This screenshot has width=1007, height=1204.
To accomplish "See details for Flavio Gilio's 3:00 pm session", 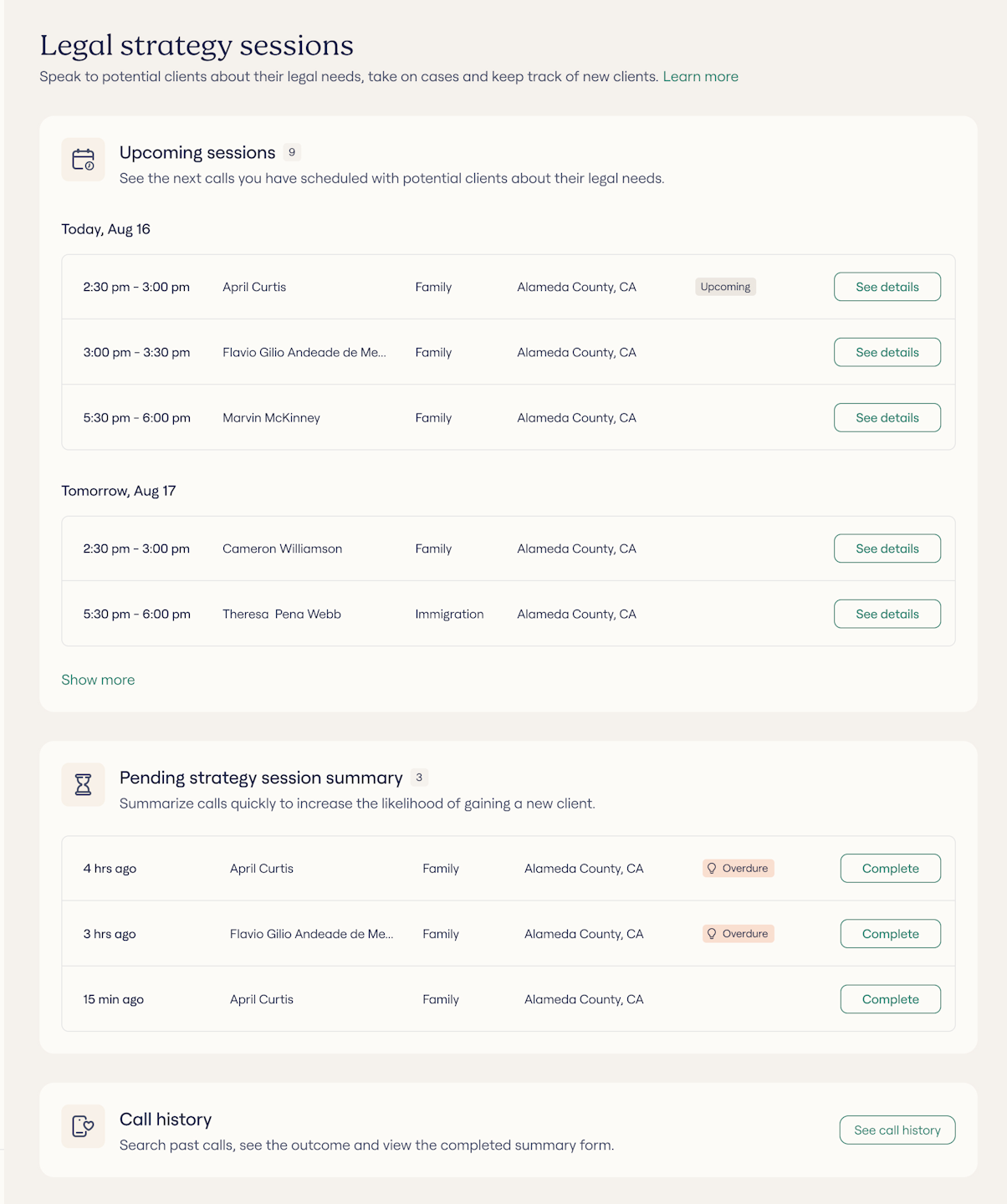I will coord(887,352).
